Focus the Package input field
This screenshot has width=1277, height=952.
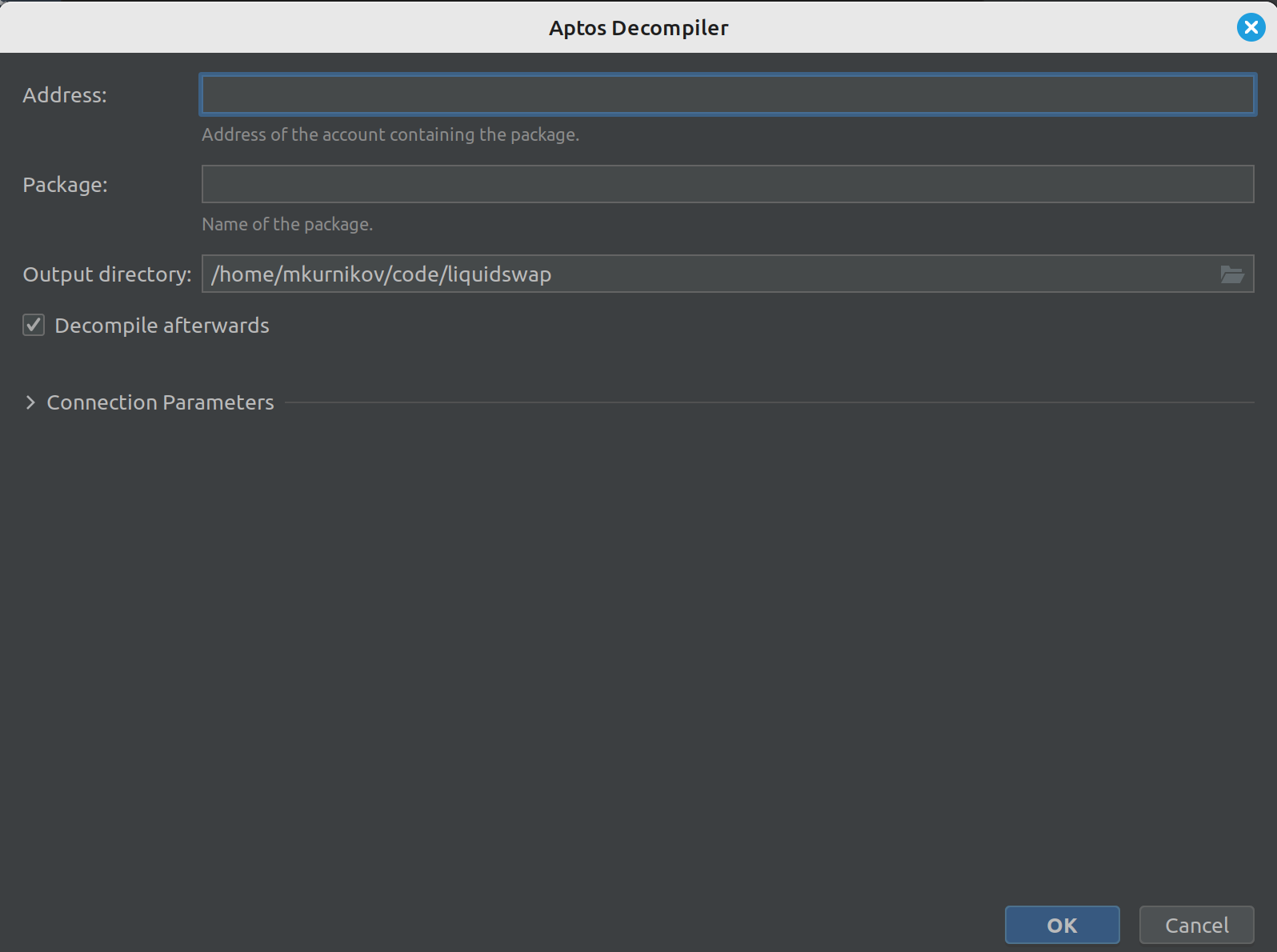[x=727, y=184]
